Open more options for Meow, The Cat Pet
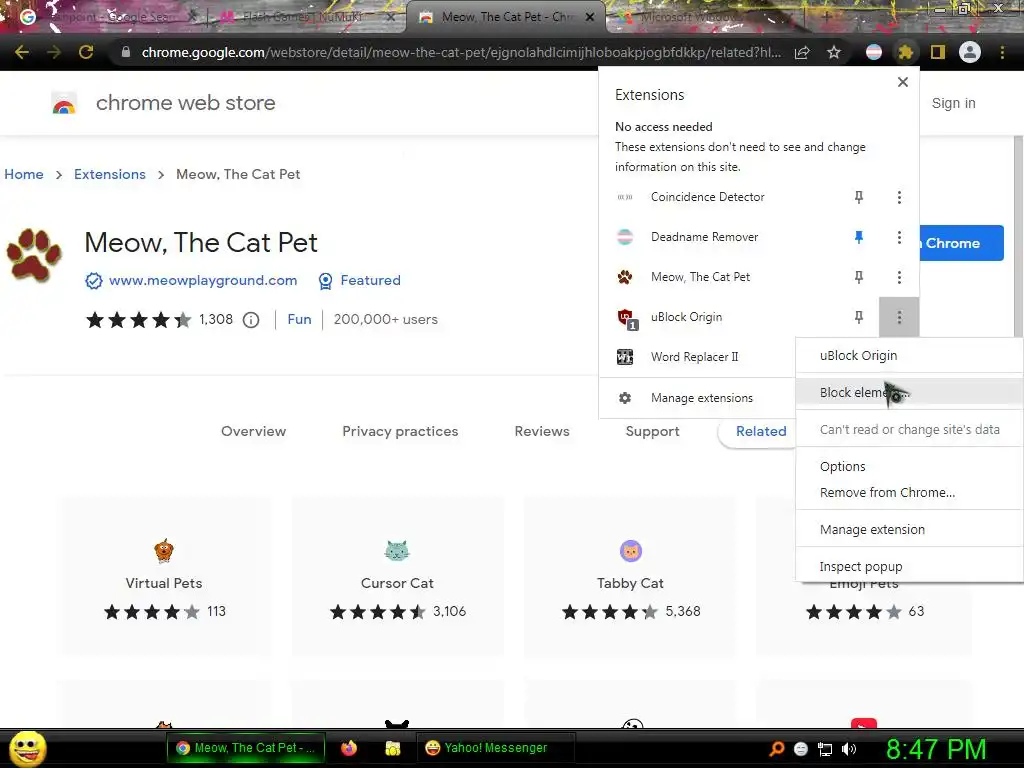Image resolution: width=1024 pixels, height=768 pixels. click(x=899, y=277)
